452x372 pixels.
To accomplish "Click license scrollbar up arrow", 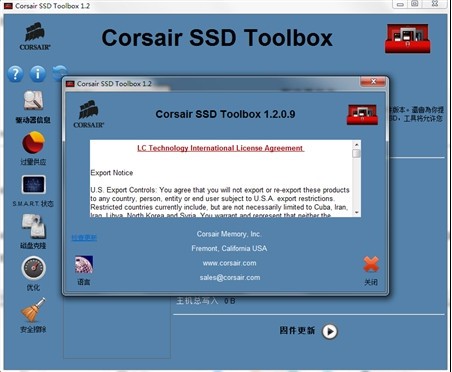I will 356,145.
